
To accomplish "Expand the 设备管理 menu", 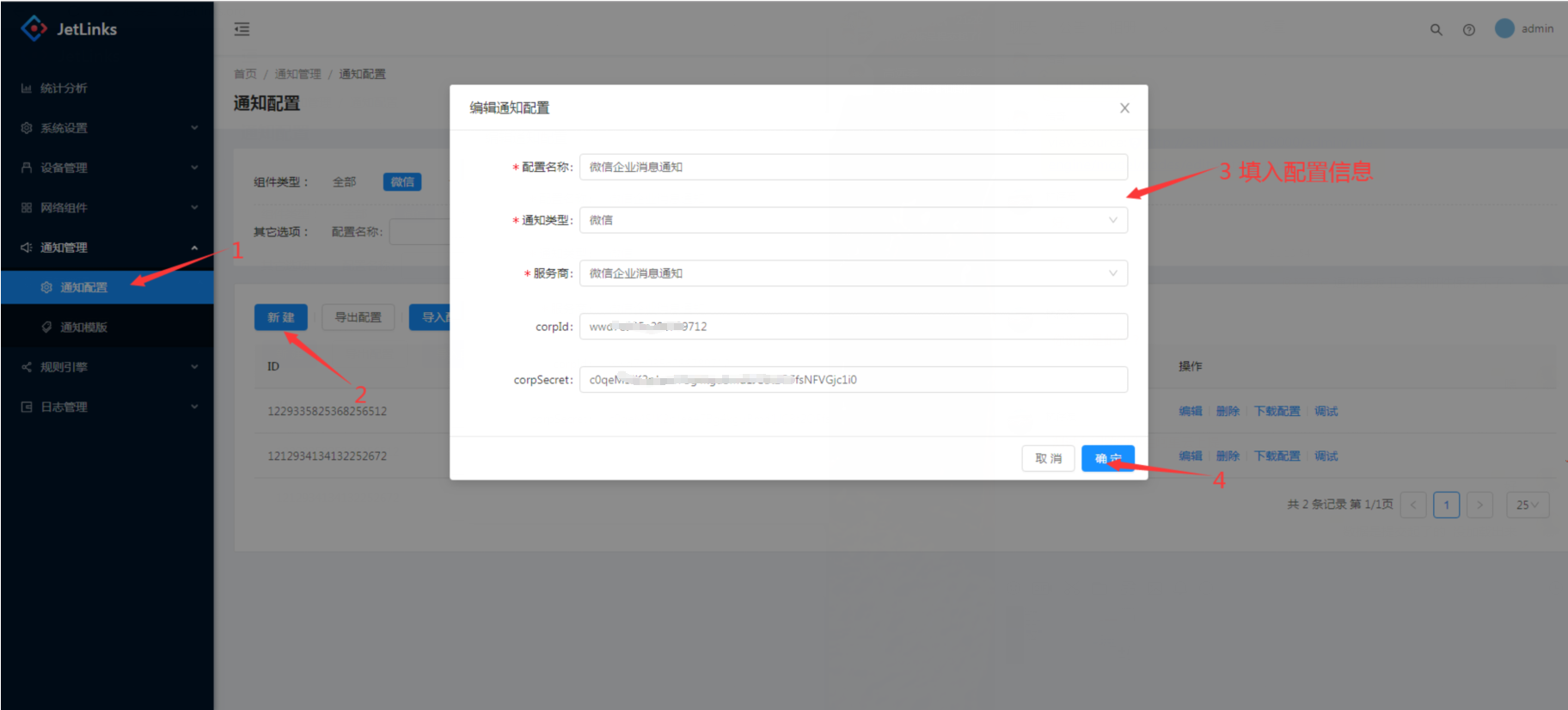I will click(x=107, y=168).
